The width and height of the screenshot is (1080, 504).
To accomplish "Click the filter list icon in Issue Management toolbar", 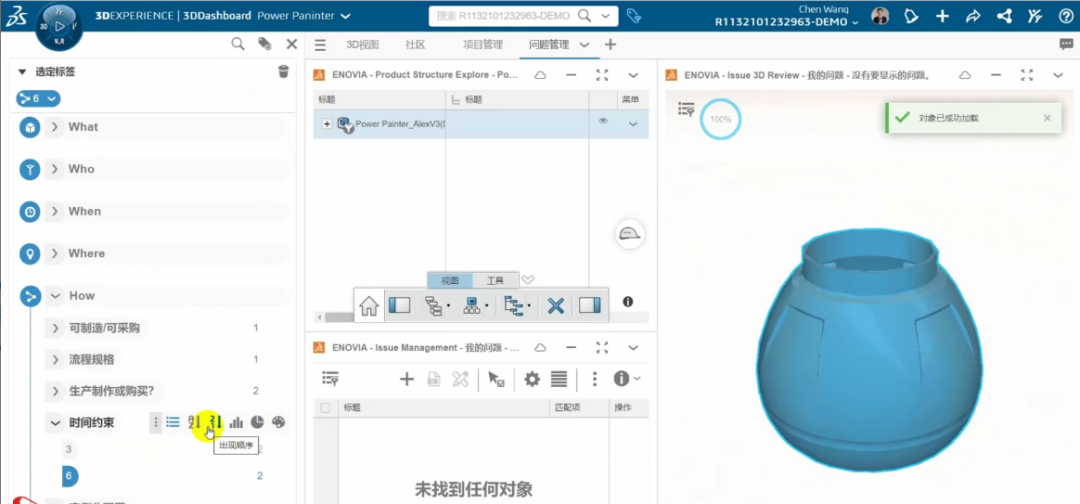I will (x=331, y=378).
